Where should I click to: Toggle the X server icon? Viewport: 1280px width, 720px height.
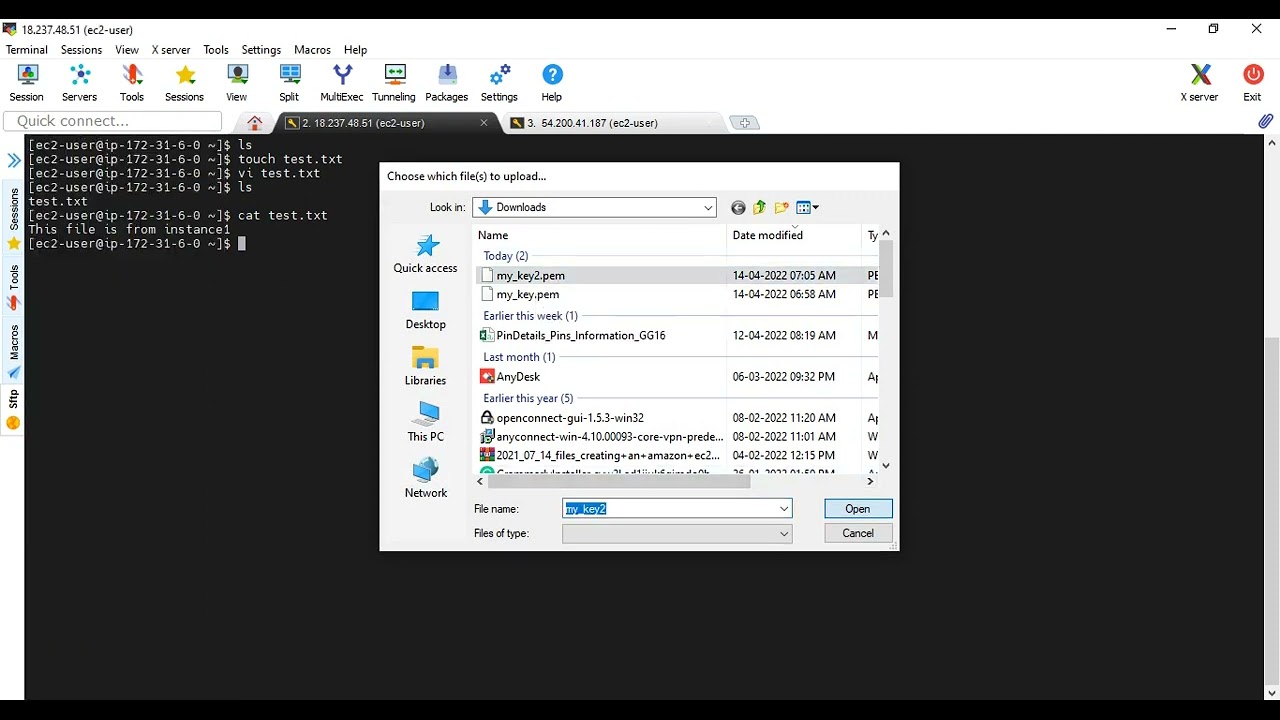point(1200,83)
